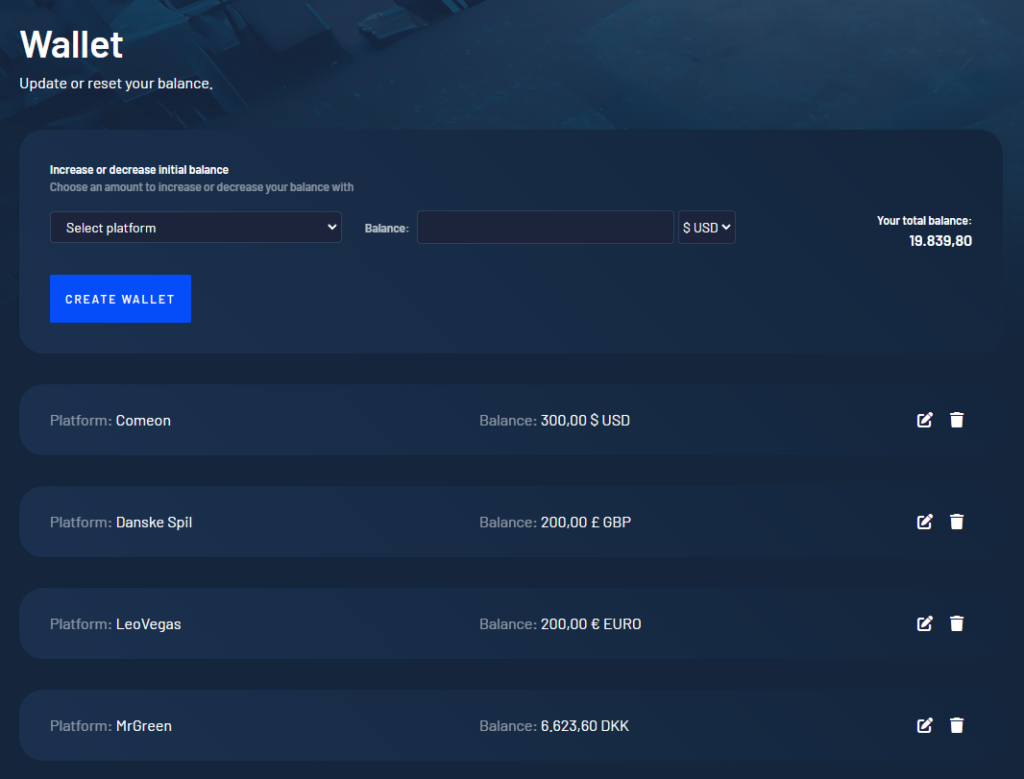This screenshot has height=779, width=1024.
Task: Click the Comeon platform name
Action: pos(143,421)
